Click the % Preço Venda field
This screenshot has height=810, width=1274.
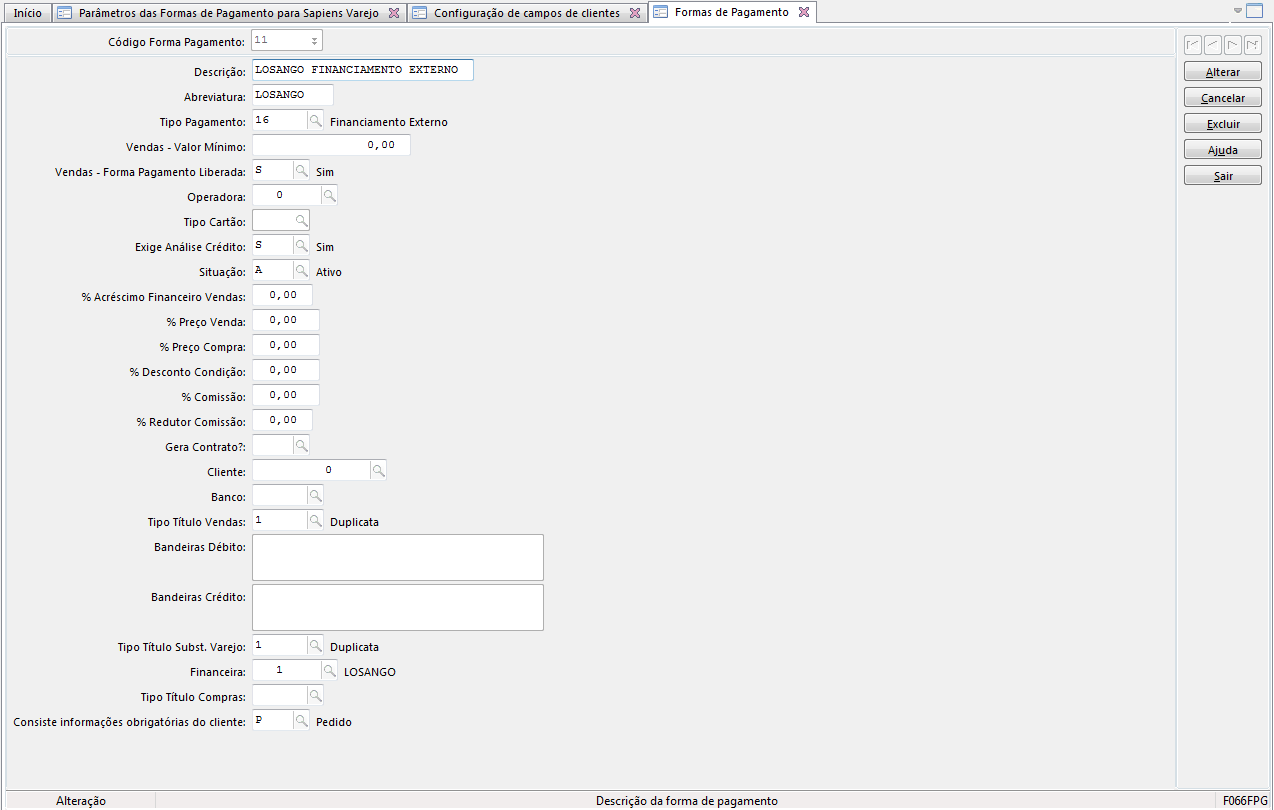click(285, 320)
